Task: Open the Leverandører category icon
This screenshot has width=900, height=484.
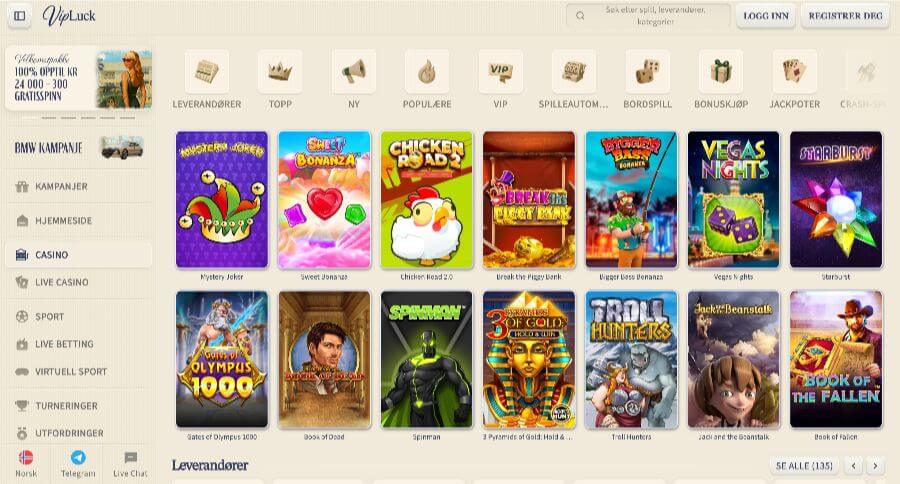Action: 207,72
